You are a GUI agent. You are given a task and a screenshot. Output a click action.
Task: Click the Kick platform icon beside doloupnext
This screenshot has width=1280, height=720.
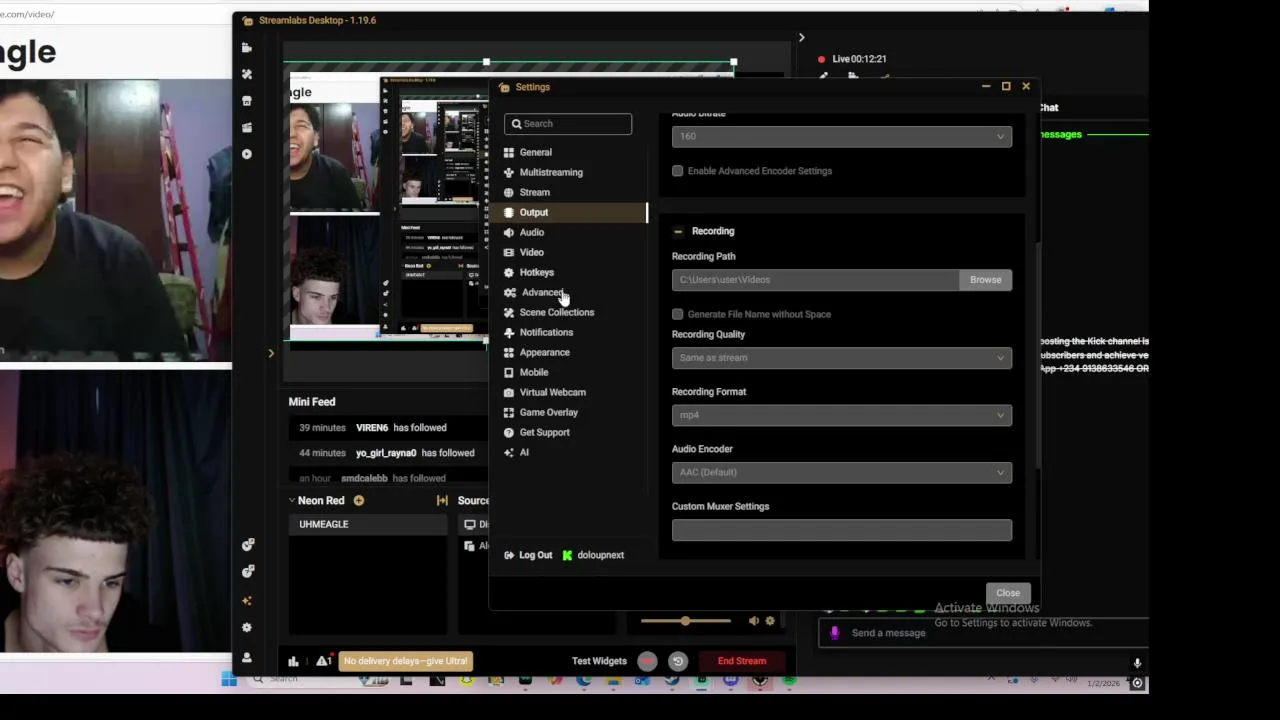tap(567, 555)
